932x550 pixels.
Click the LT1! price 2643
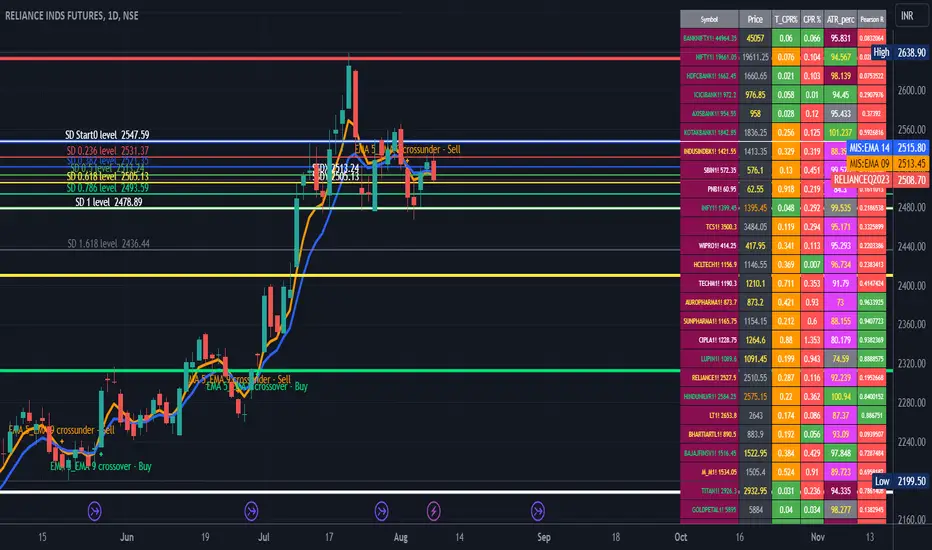[x=755, y=416]
